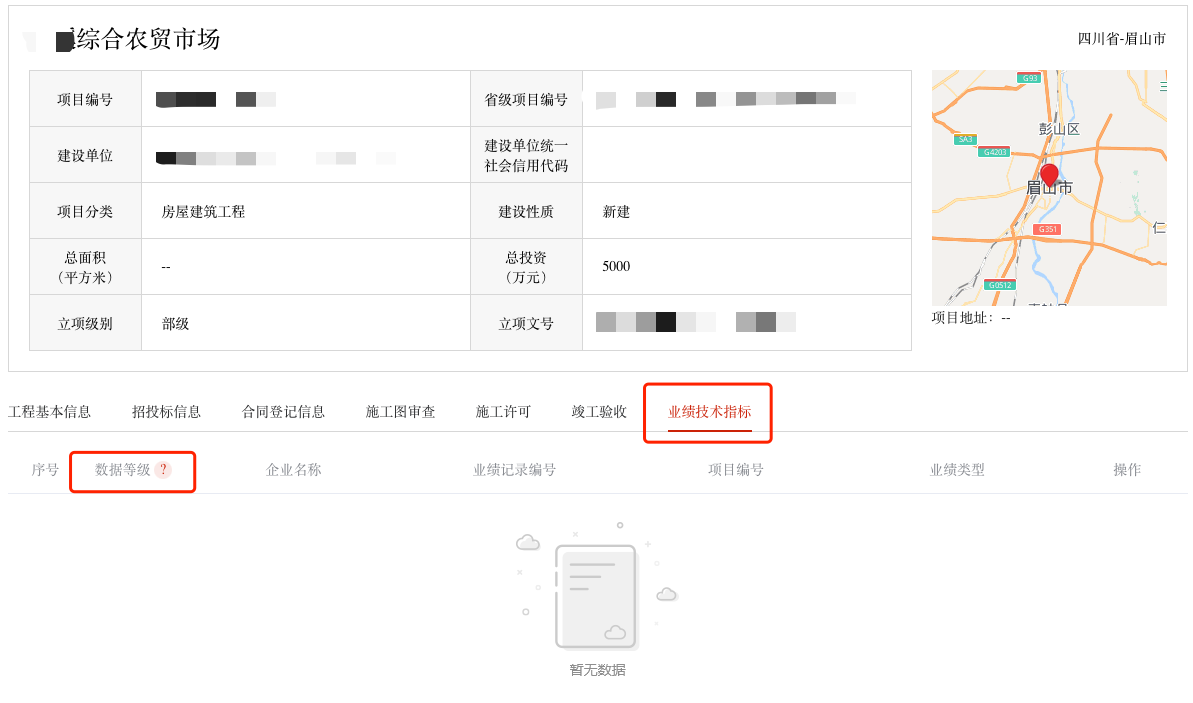Switch to the 招投标信息 tab
1193x703 pixels.
point(167,412)
